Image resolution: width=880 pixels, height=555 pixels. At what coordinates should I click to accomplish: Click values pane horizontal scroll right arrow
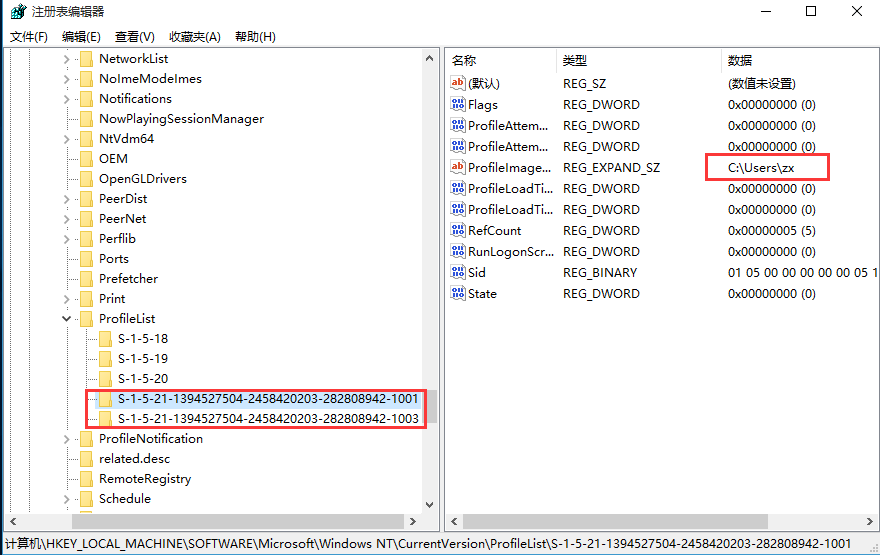(x=870, y=521)
